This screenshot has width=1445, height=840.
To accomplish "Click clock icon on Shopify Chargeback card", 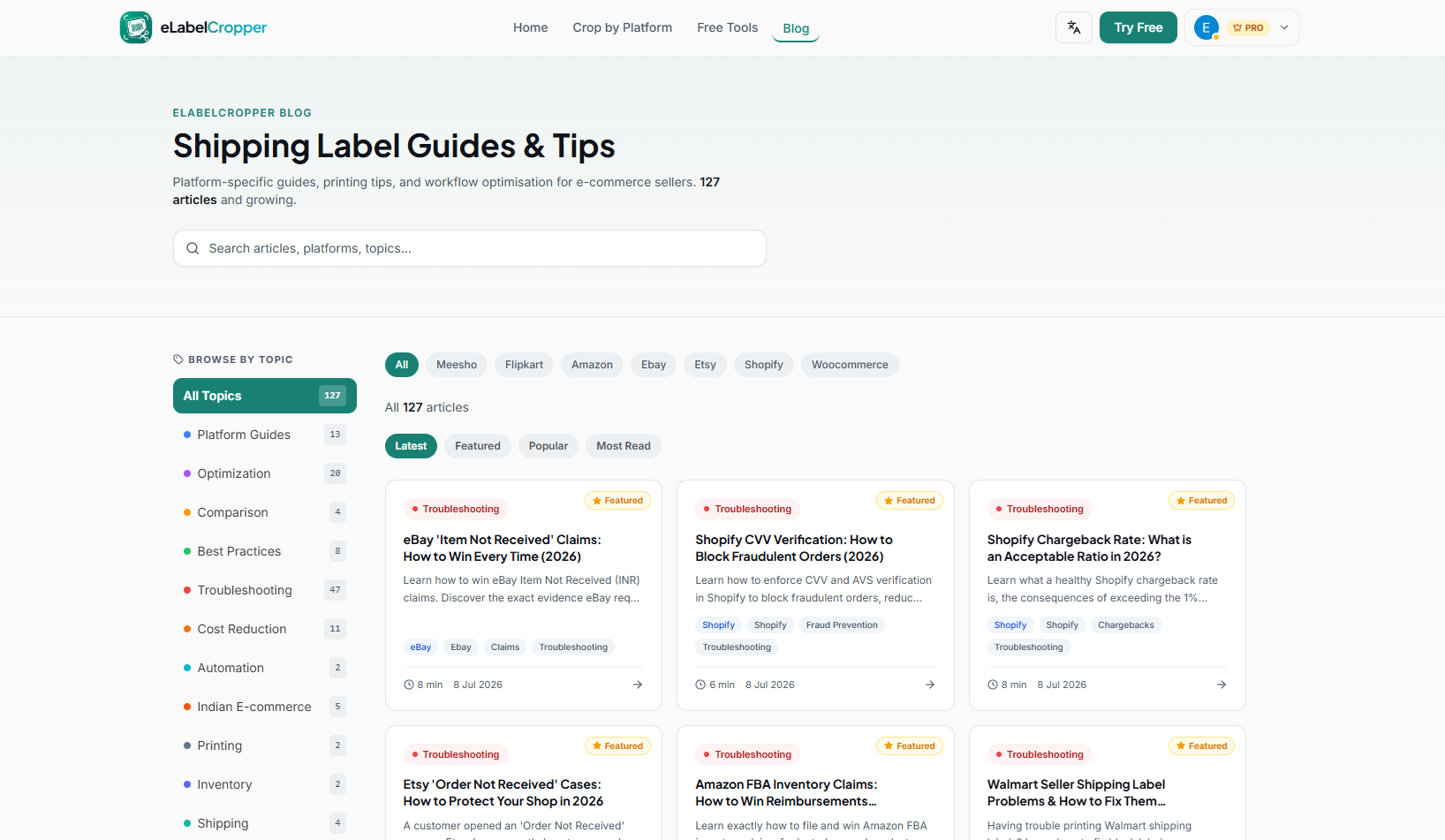I will pyautogui.click(x=993, y=685).
